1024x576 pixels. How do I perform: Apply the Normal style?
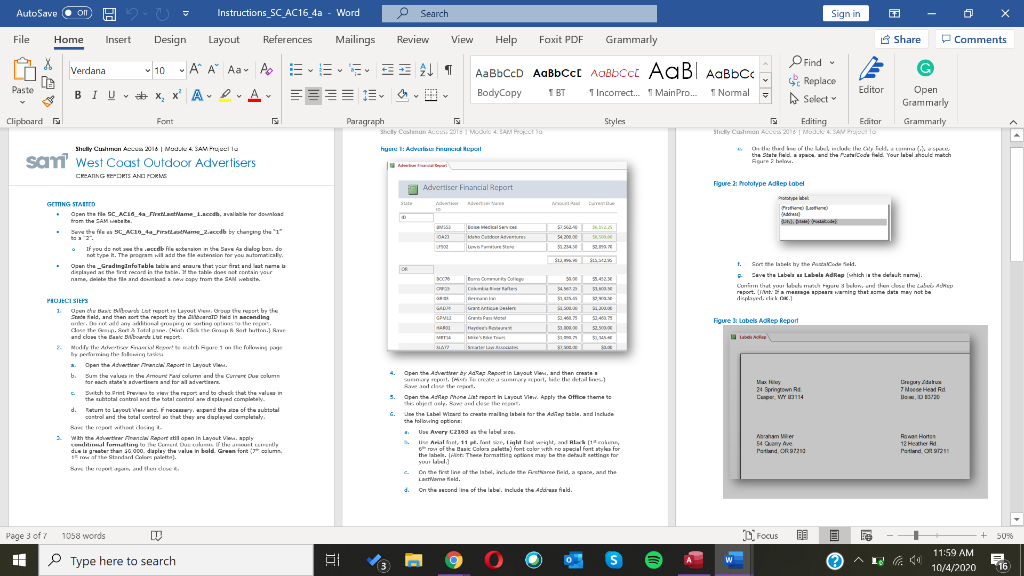(x=730, y=82)
